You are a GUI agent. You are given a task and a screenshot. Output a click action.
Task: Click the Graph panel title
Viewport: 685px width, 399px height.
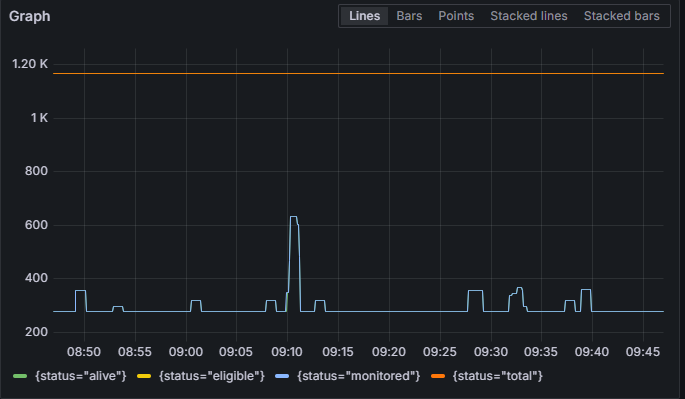point(30,16)
